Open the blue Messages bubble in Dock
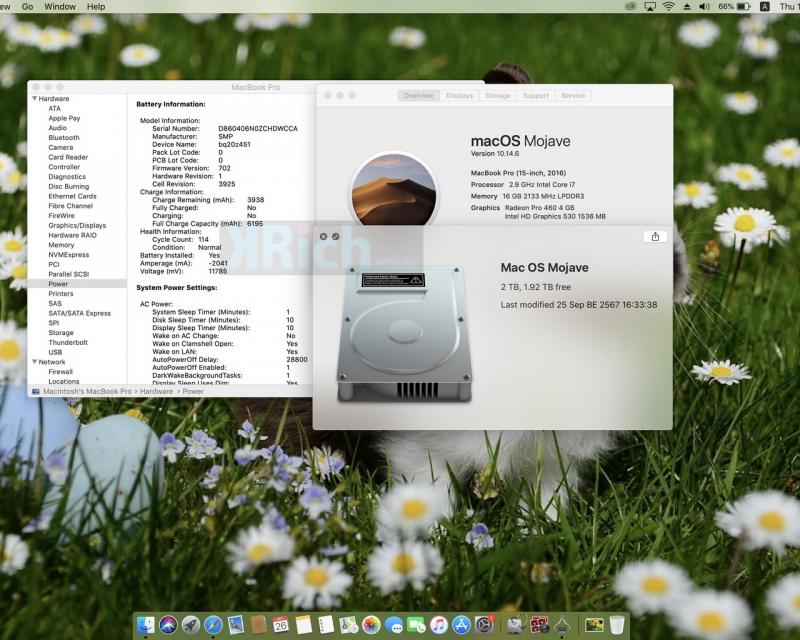The width and height of the screenshot is (800, 640). point(393,625)
